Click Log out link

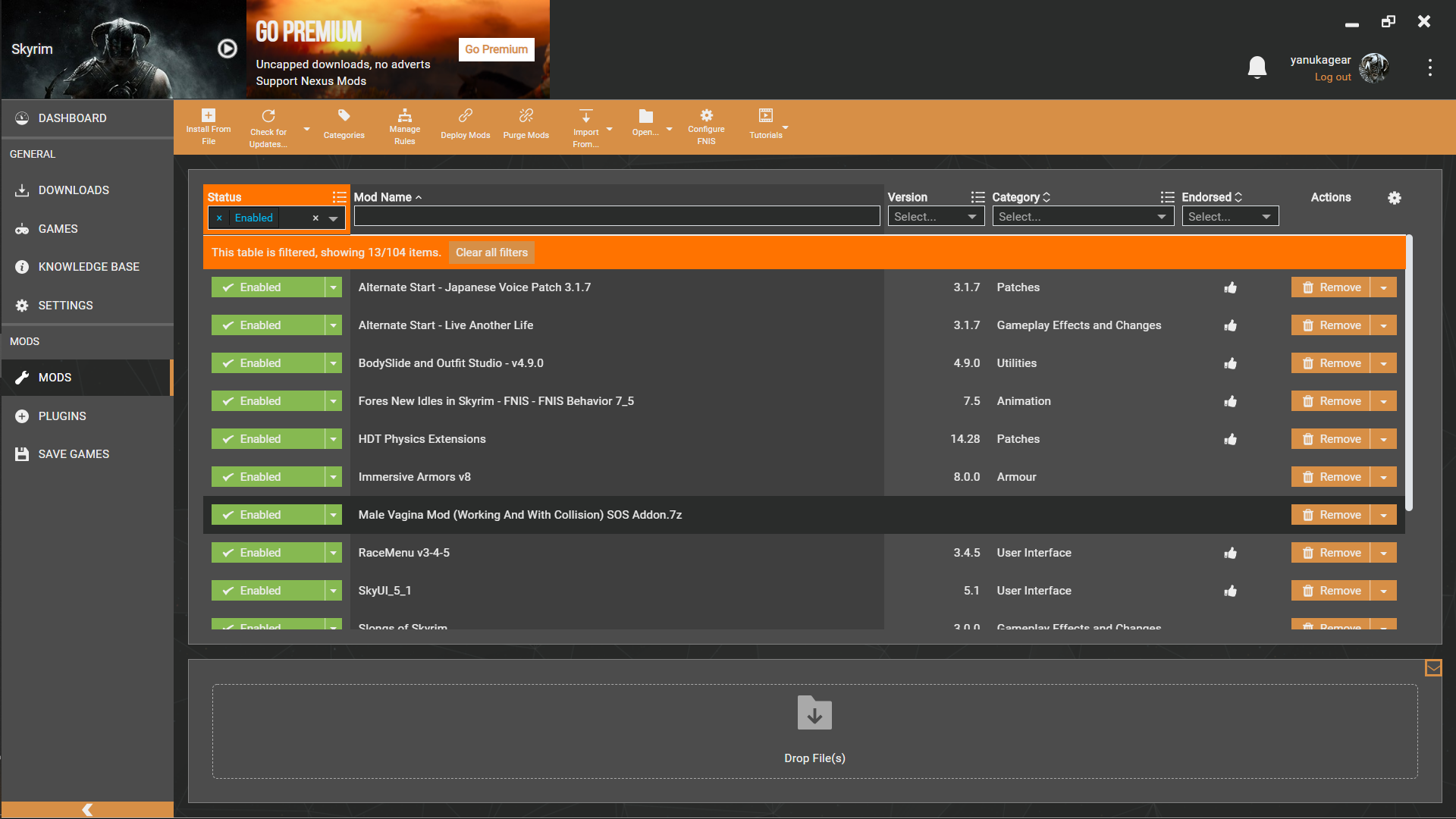(1332, 77)
